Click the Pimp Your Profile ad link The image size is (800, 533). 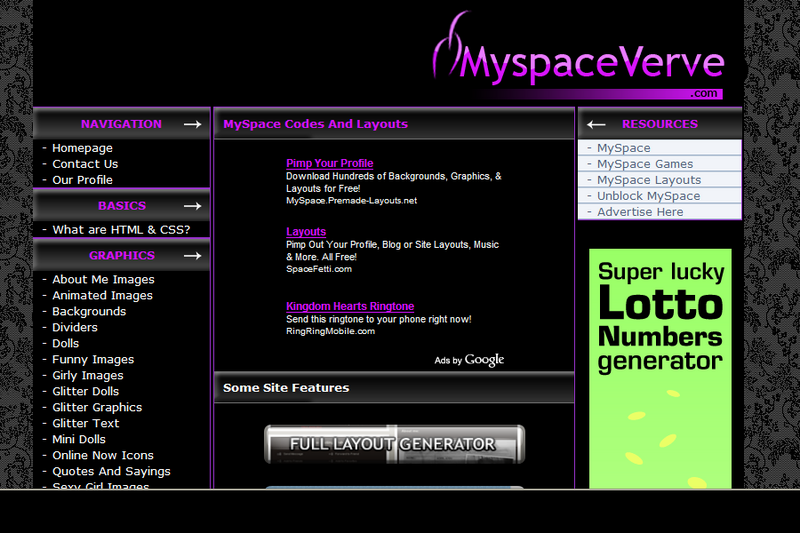pyautogui.click(x=330, y=163)
